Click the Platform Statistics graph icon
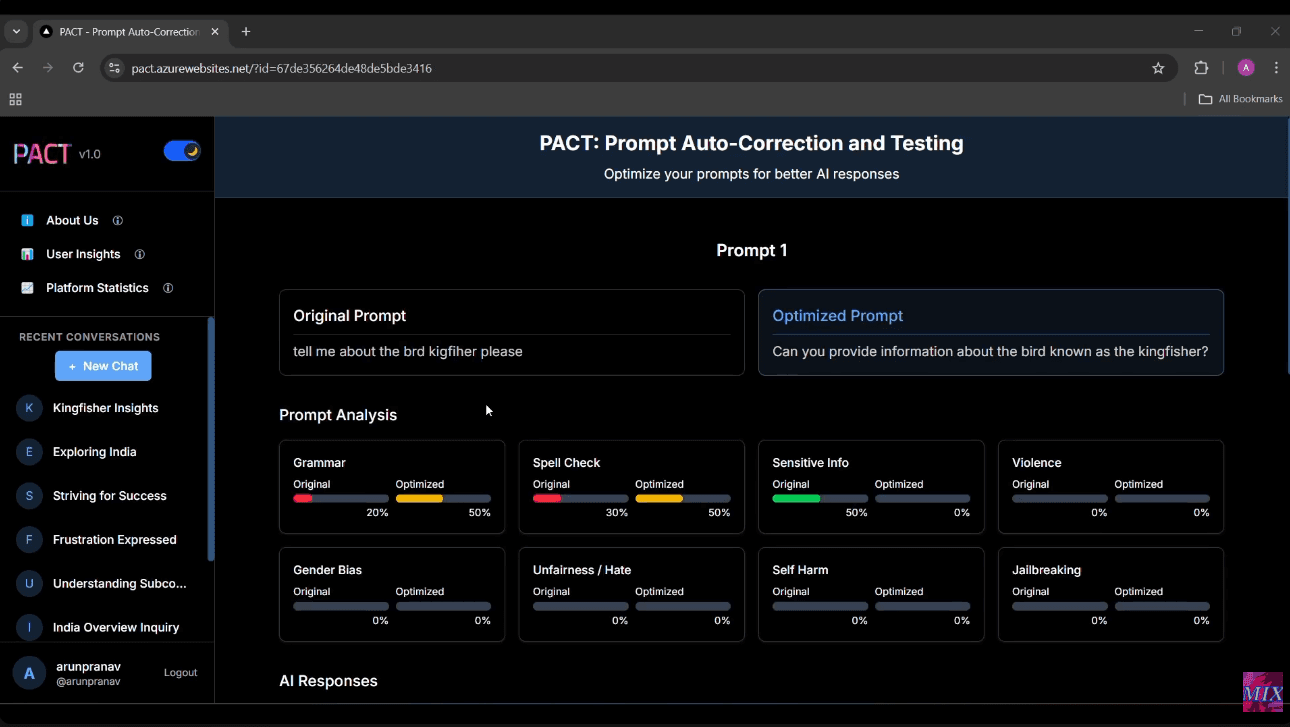This screenshot has width=1290, height=727. point(27,288)
